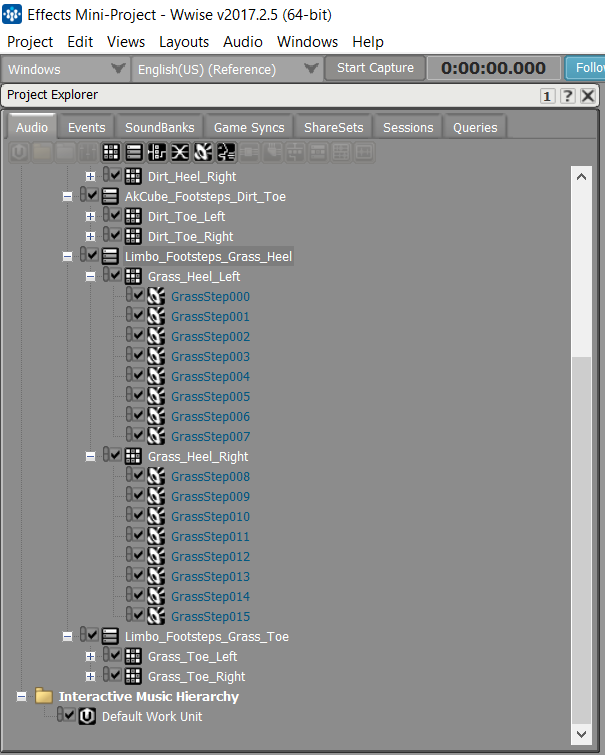Toggle inclusion checkbox for Dirt_Toe_Right

click(116, 235)
